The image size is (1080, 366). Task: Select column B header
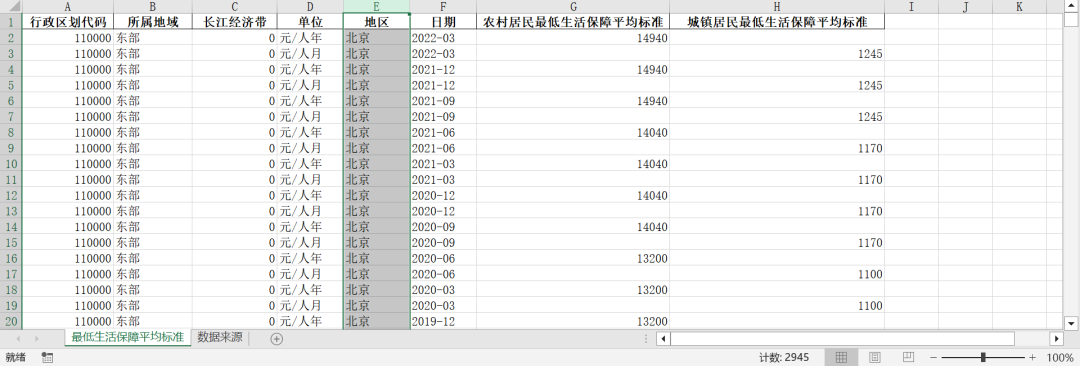point(152,6)
